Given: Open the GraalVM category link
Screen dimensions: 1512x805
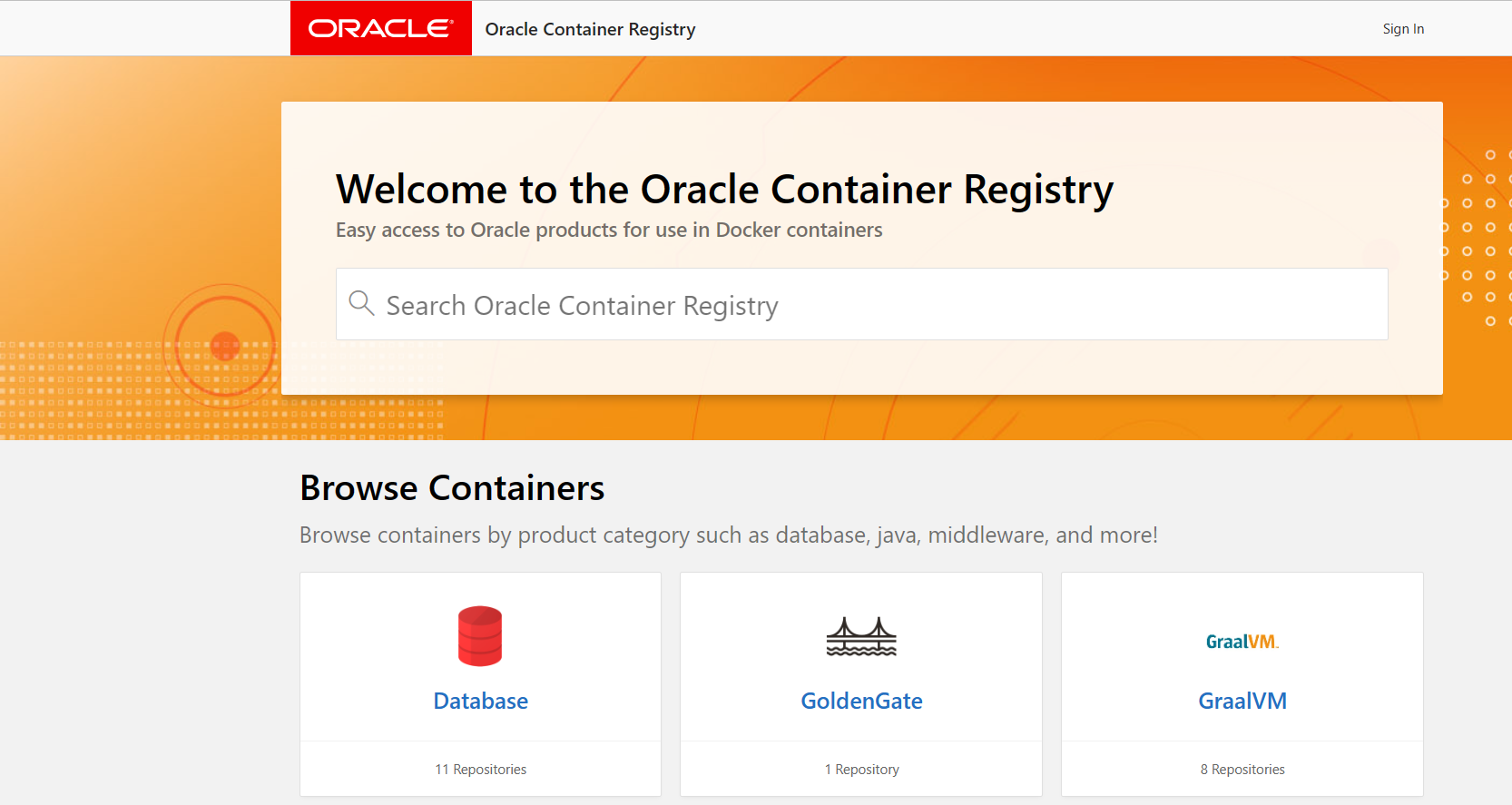Looking at the screenshot, I should point(1242,701).
